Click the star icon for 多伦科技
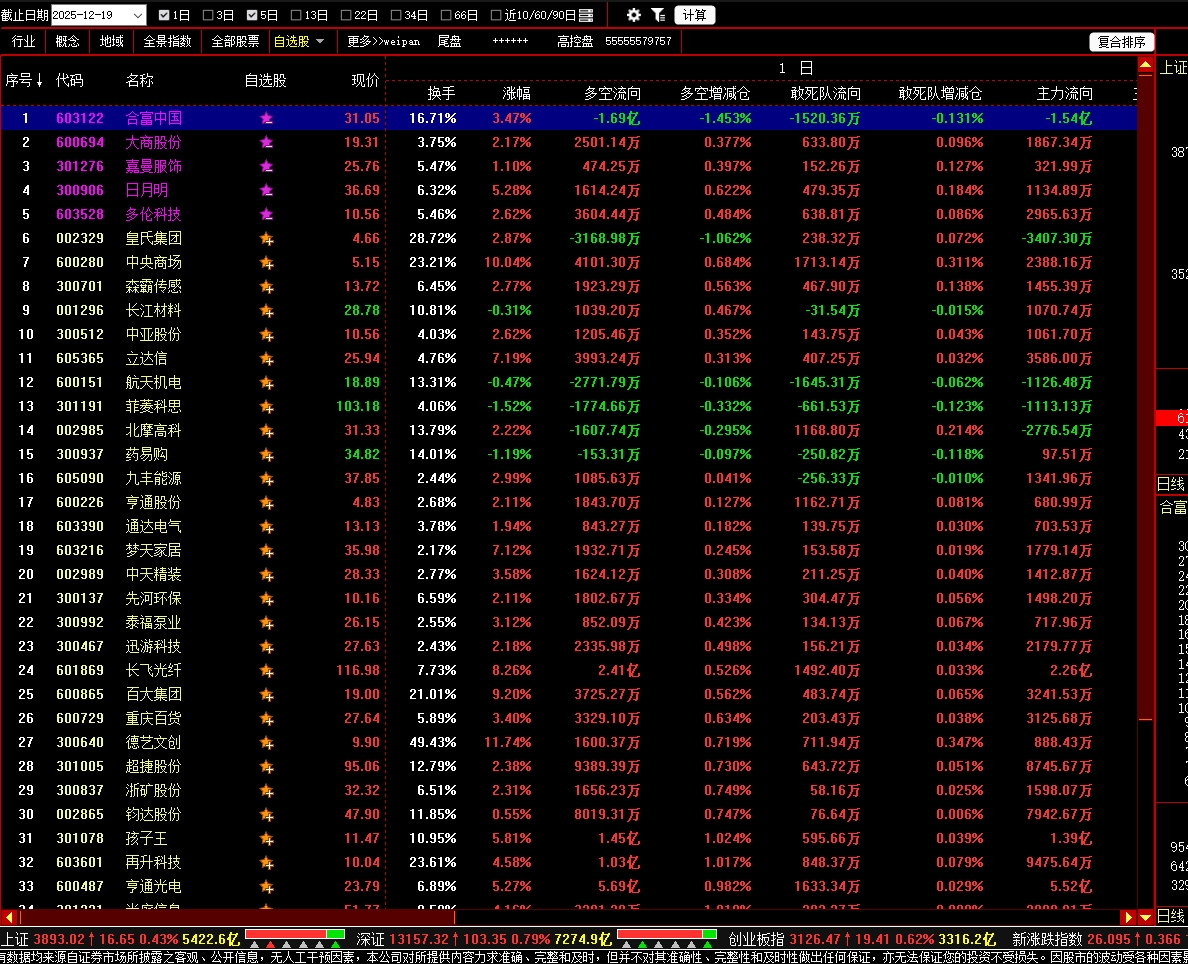The height and width of the screenshot is (964, 1188). tap(266, 214)
